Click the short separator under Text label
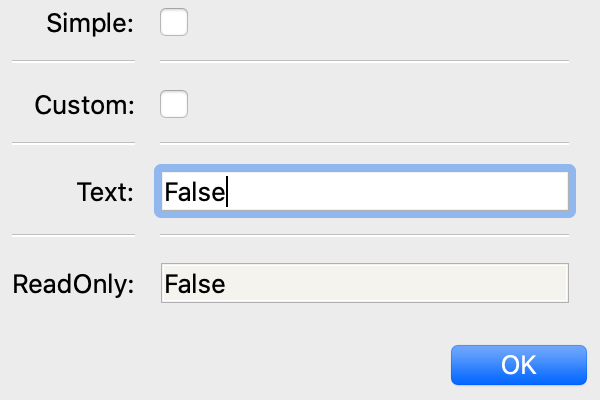This screenshot has height=400, width=600. [x=72, y=235]
